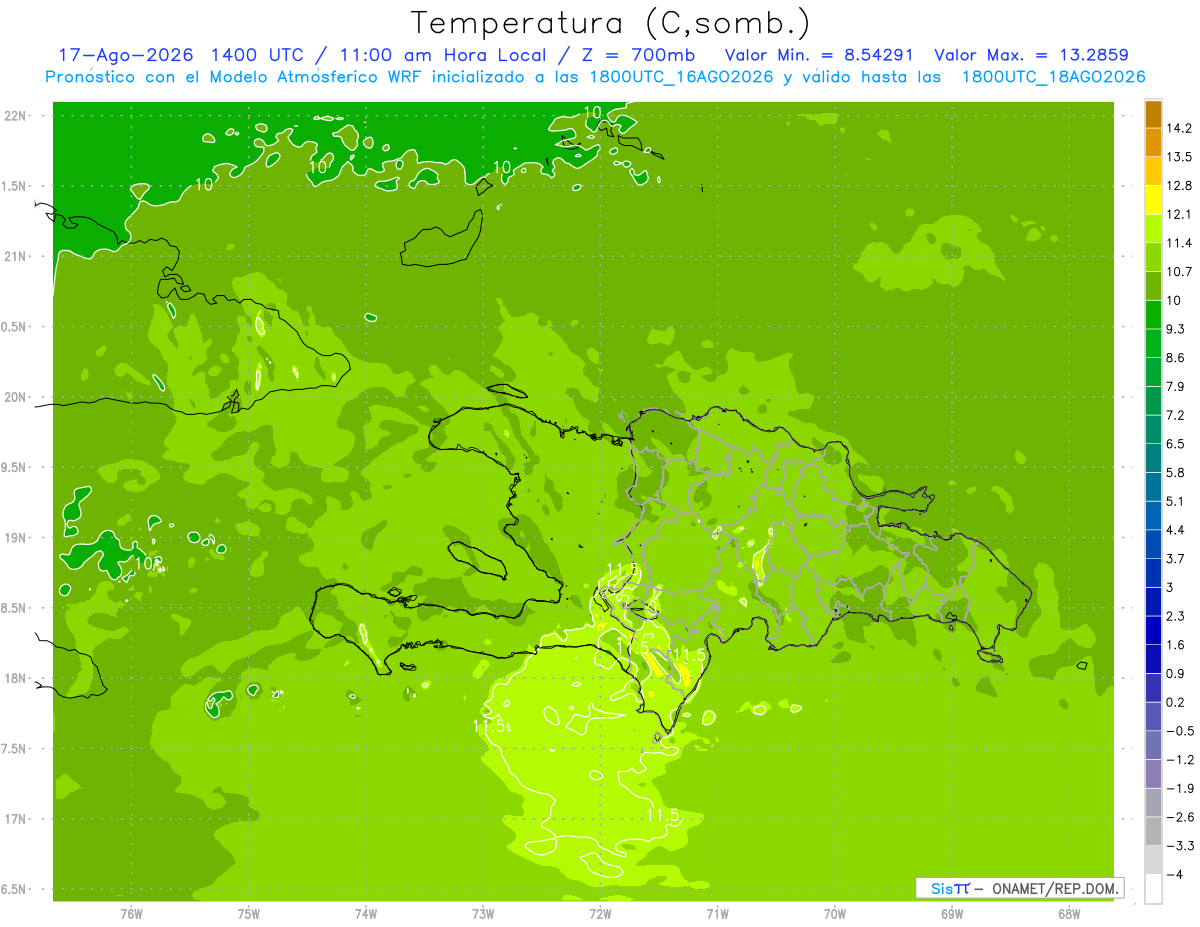Click the 18N latitude axis label
The height and width of the screenshot is (927, 1200).
tap(17, 678)
